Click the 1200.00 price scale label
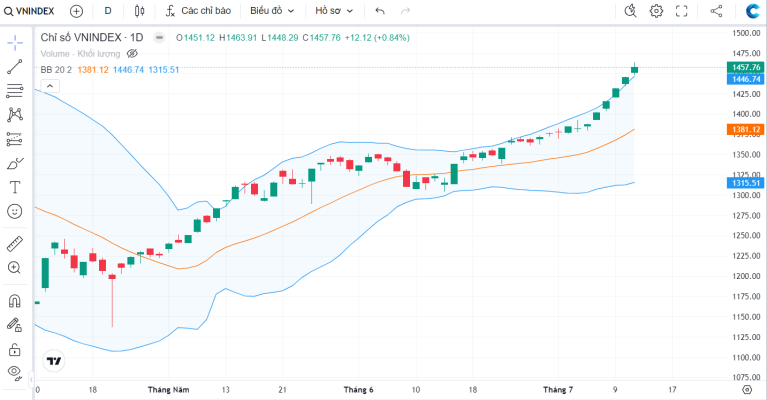767x400 pixels. 746,276
